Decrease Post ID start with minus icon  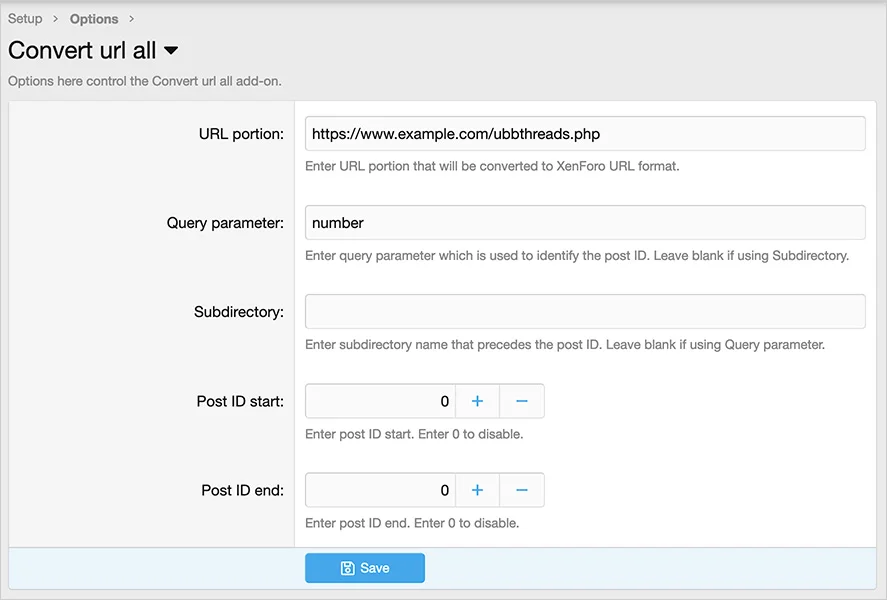pos(521,401)
